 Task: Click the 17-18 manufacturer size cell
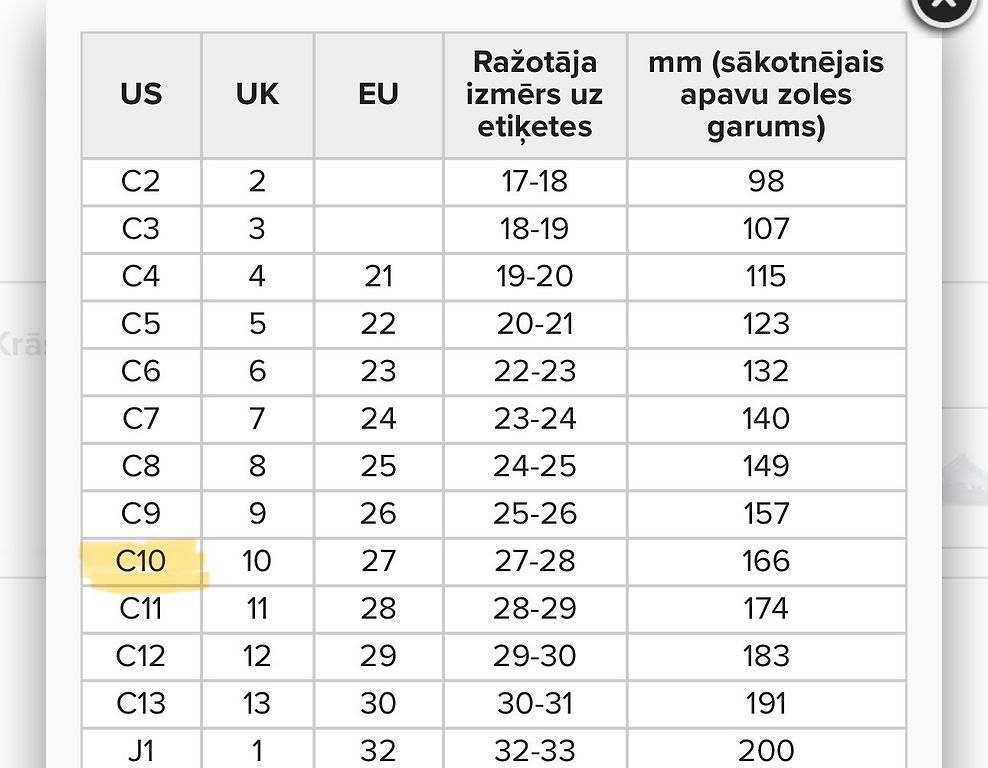coord(535,182)
